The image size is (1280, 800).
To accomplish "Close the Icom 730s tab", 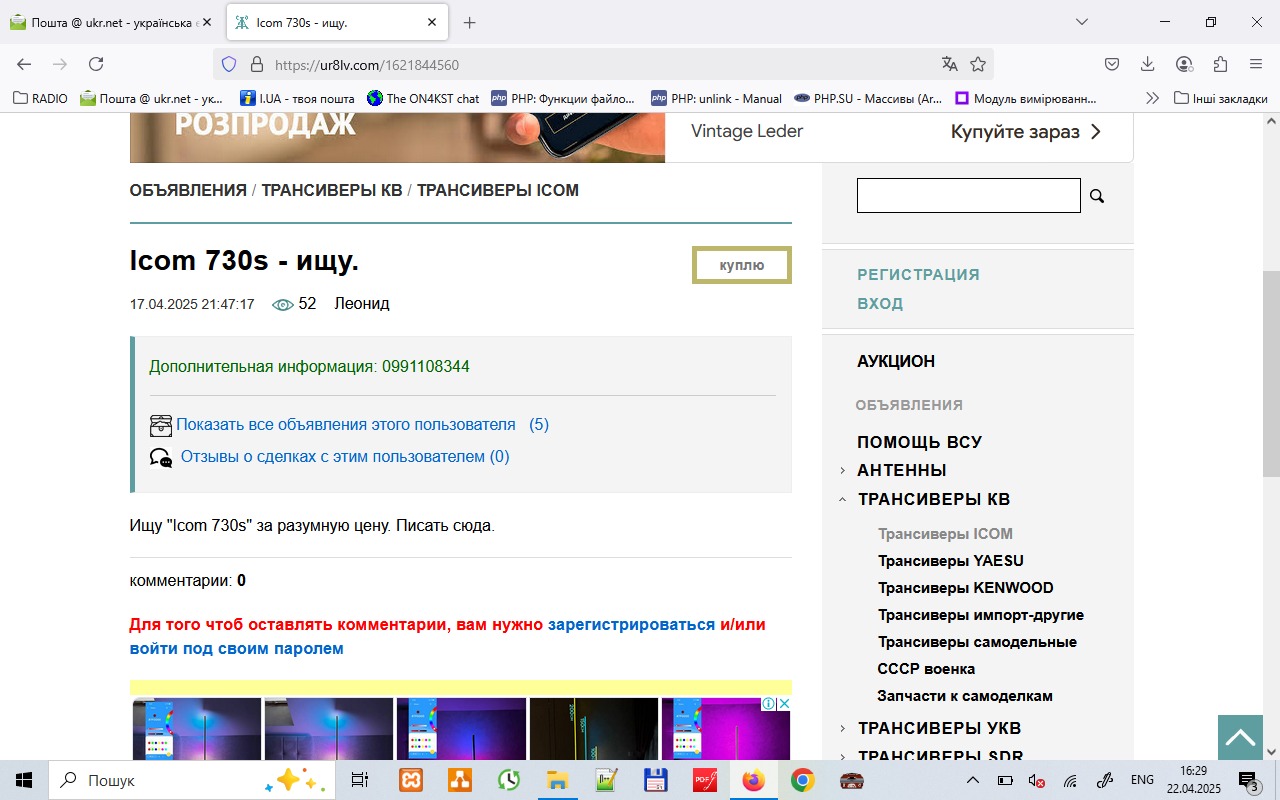I will click(x=432, y=23).
